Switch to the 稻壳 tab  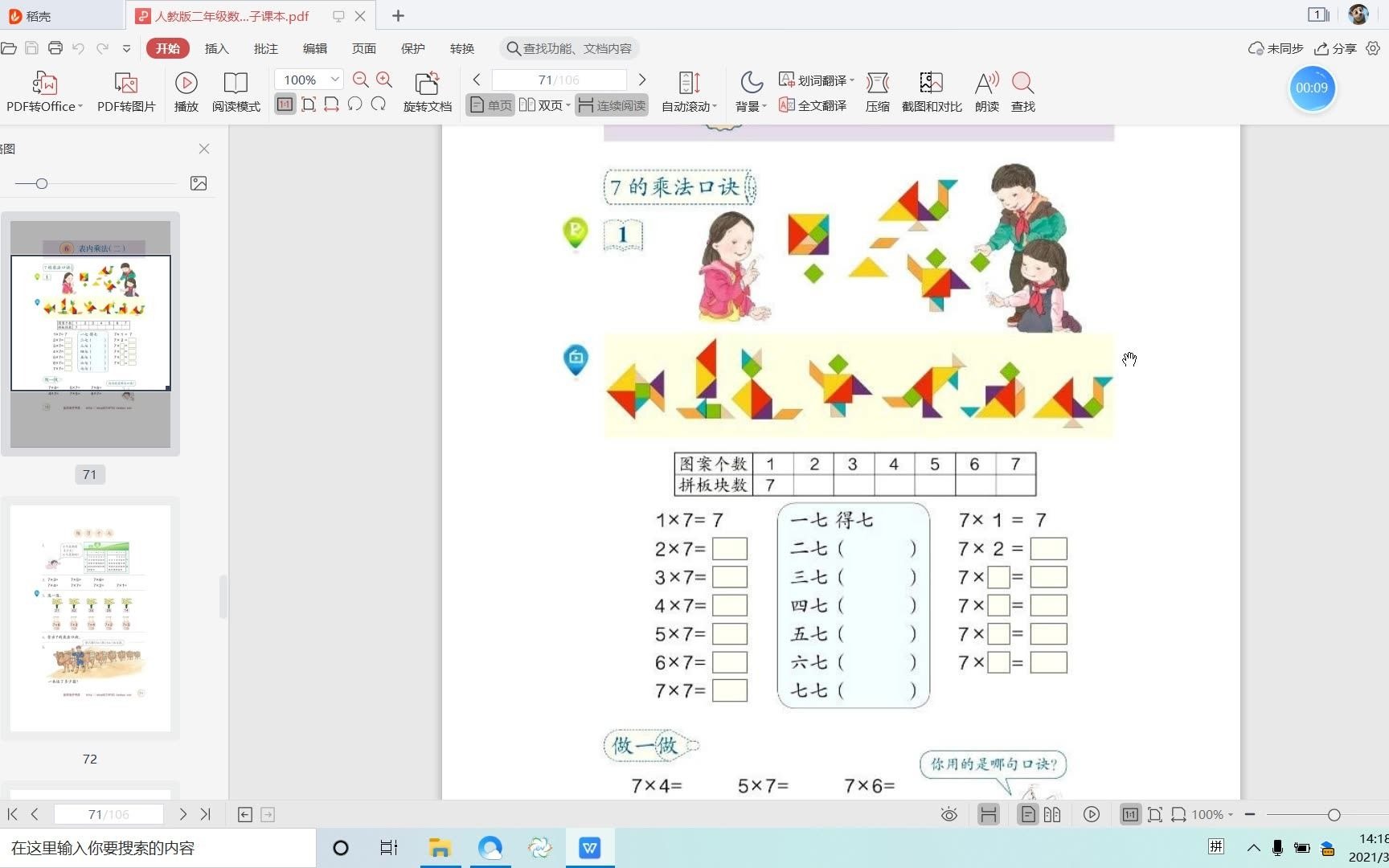(62, 15)
